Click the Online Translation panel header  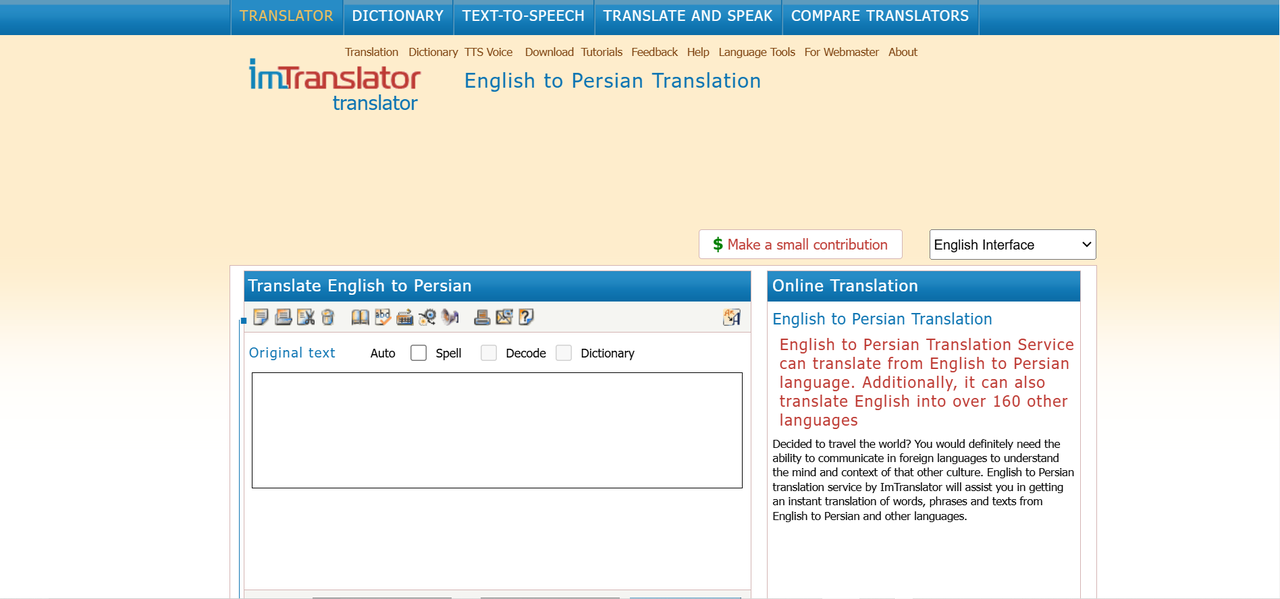tap(924, 286)
